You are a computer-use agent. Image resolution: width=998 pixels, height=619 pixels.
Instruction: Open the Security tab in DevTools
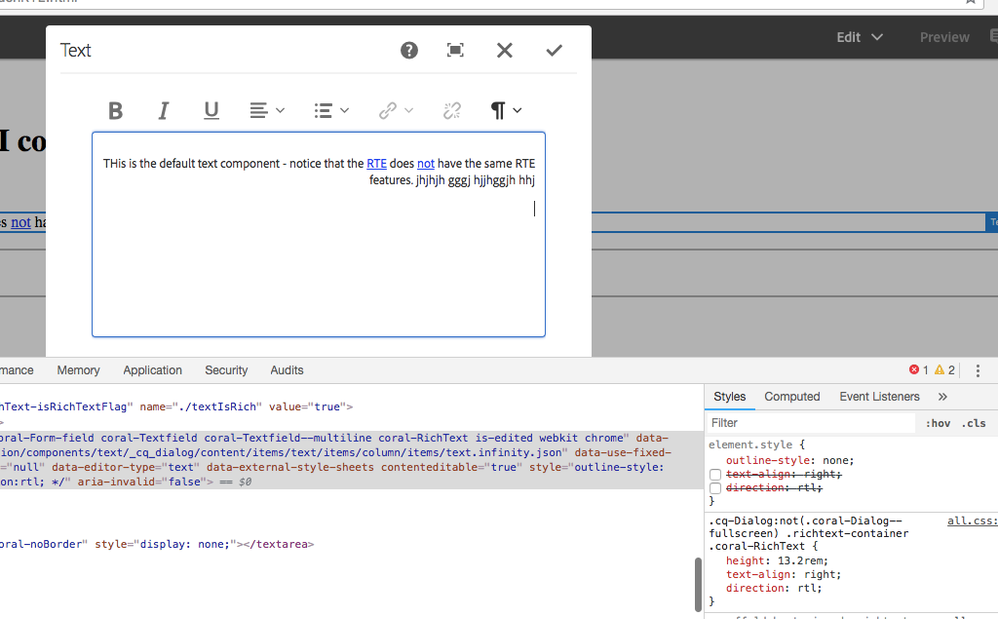point(226,370)
